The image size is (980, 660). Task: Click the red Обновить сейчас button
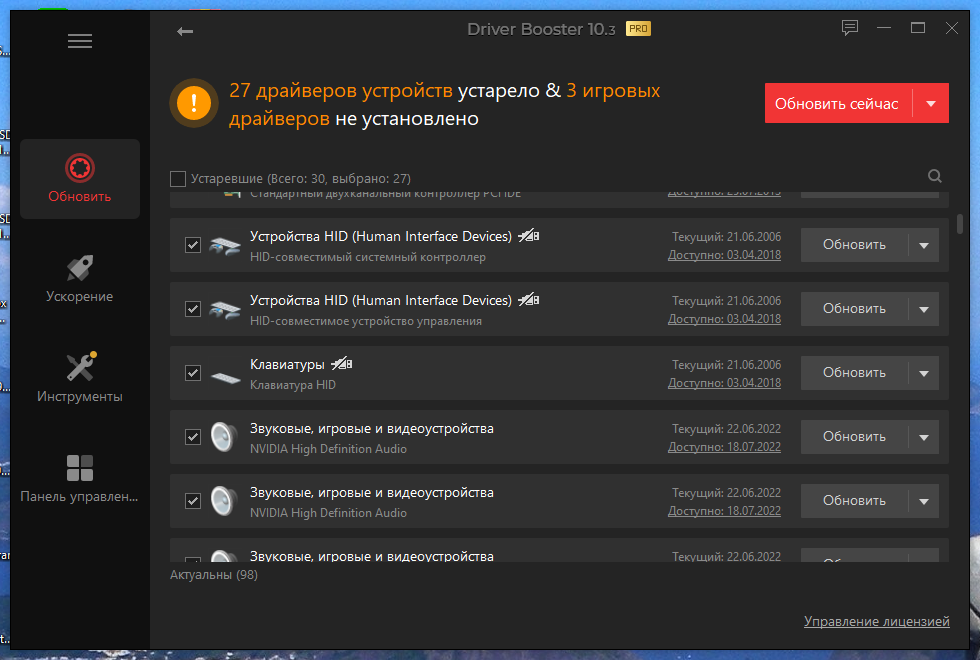838,103
